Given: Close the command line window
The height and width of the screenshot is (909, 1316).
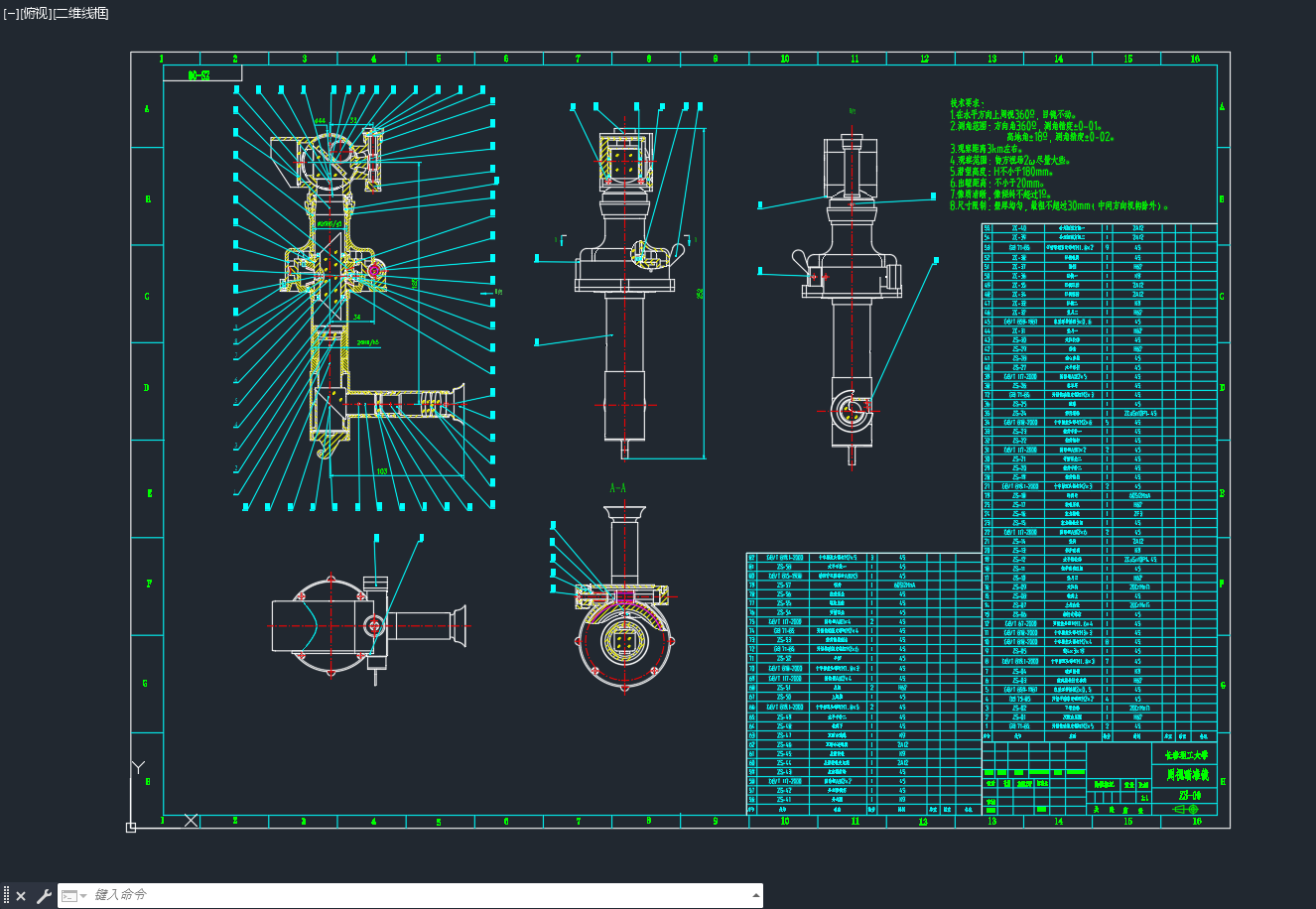Looking at the screenshot, I should point(21,896).
